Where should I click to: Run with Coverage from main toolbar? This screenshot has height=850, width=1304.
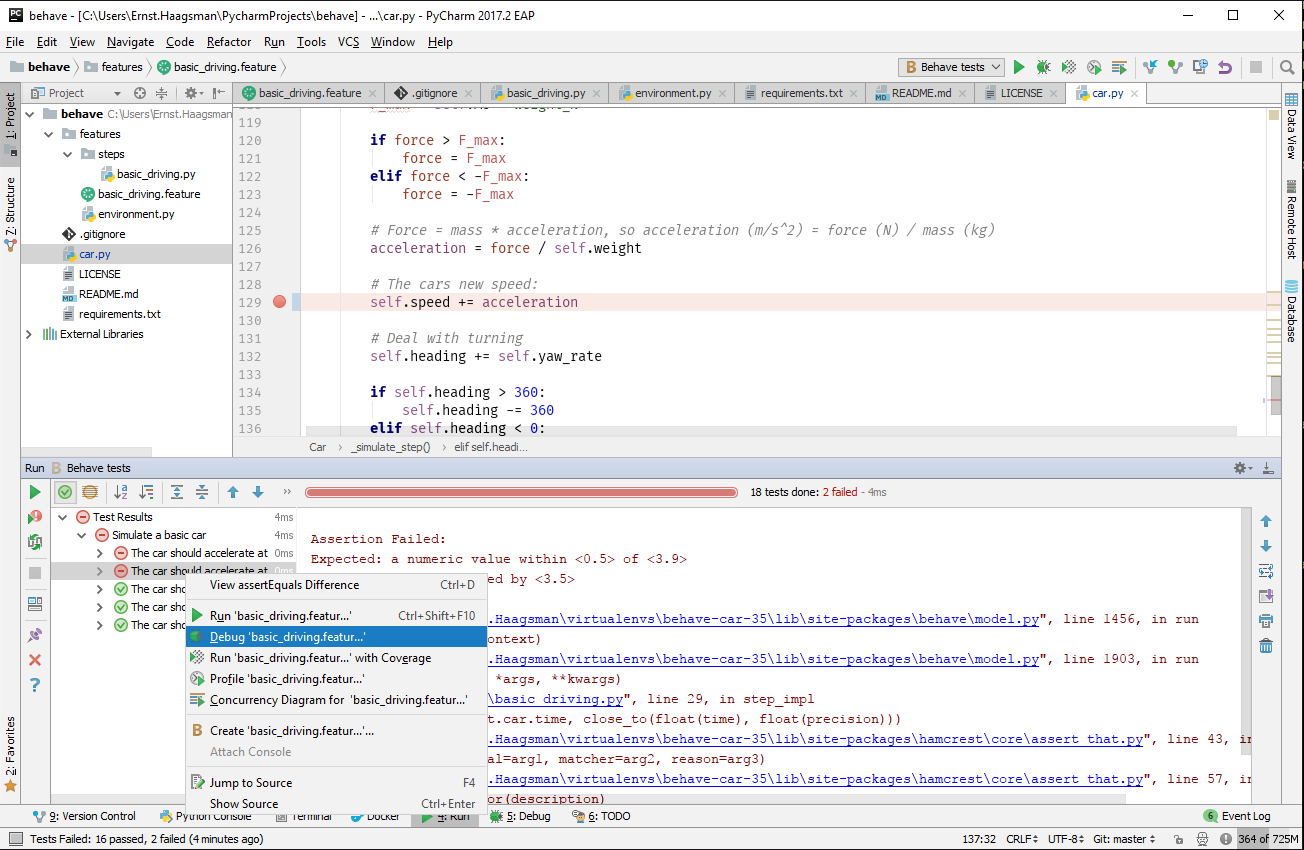(x=1069, y=67)
